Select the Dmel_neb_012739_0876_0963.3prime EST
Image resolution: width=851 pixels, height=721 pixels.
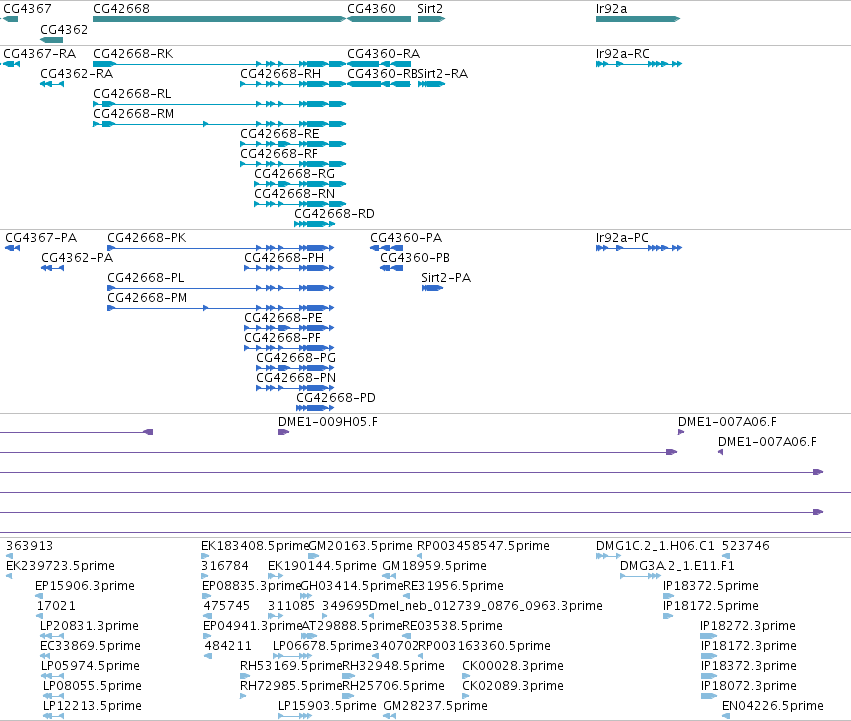coord(486,606)
